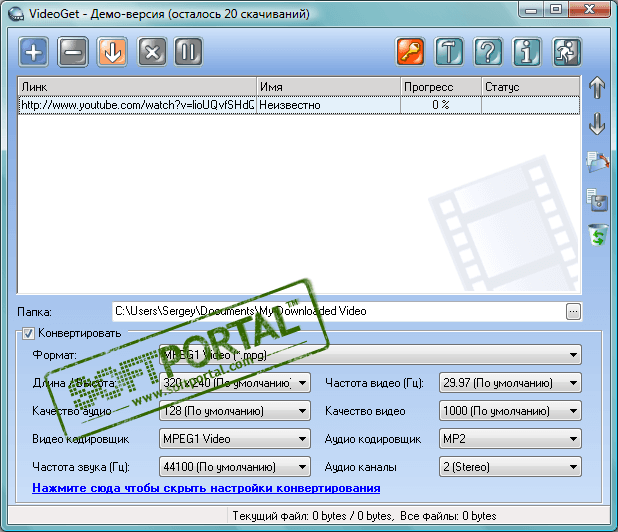The height and width of the screenshot is (532, 618).
Task: Click the Имя column header
Action: point(328,87)
